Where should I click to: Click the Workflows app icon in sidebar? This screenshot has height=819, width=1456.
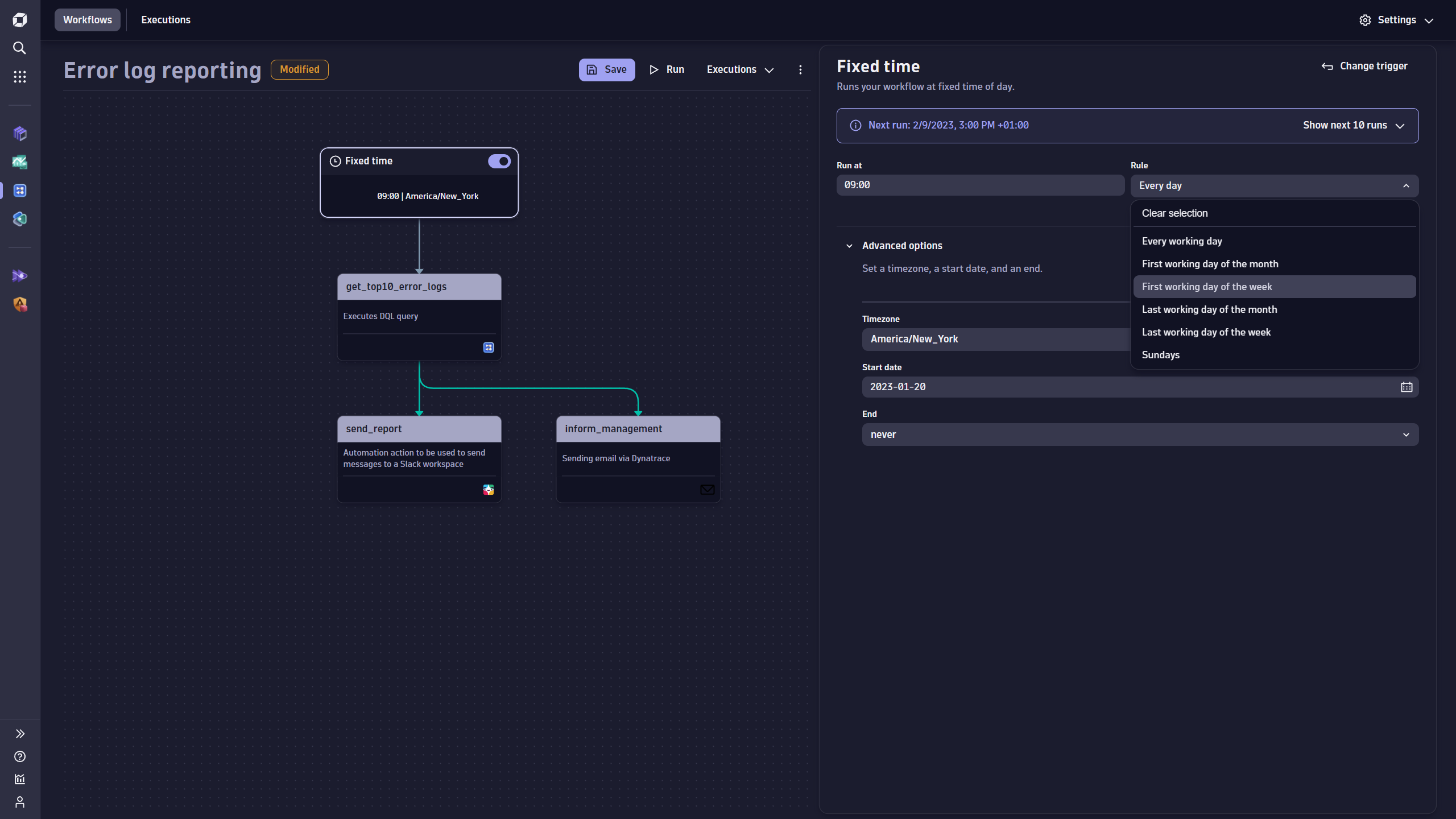click(x=19, y=191)
